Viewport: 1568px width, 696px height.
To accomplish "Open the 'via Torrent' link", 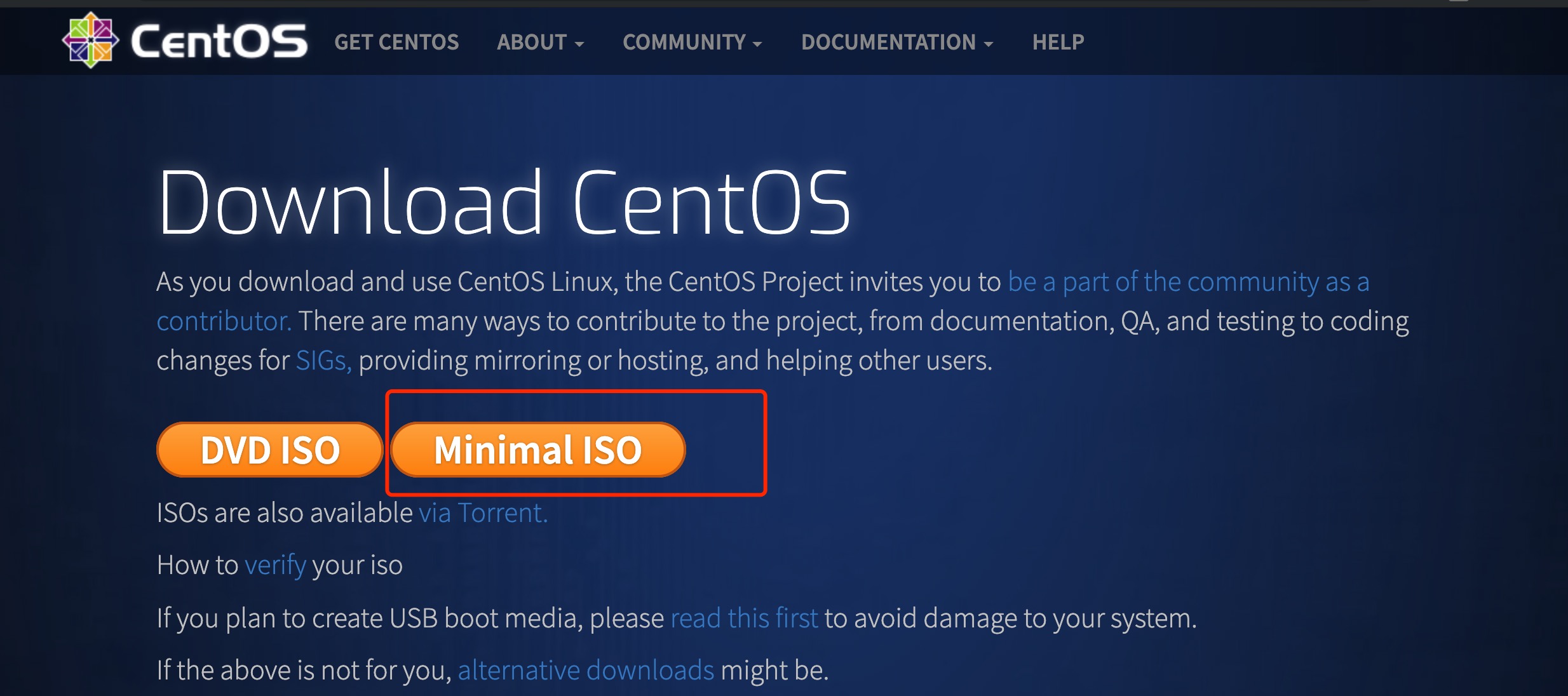I will point(483,513).
